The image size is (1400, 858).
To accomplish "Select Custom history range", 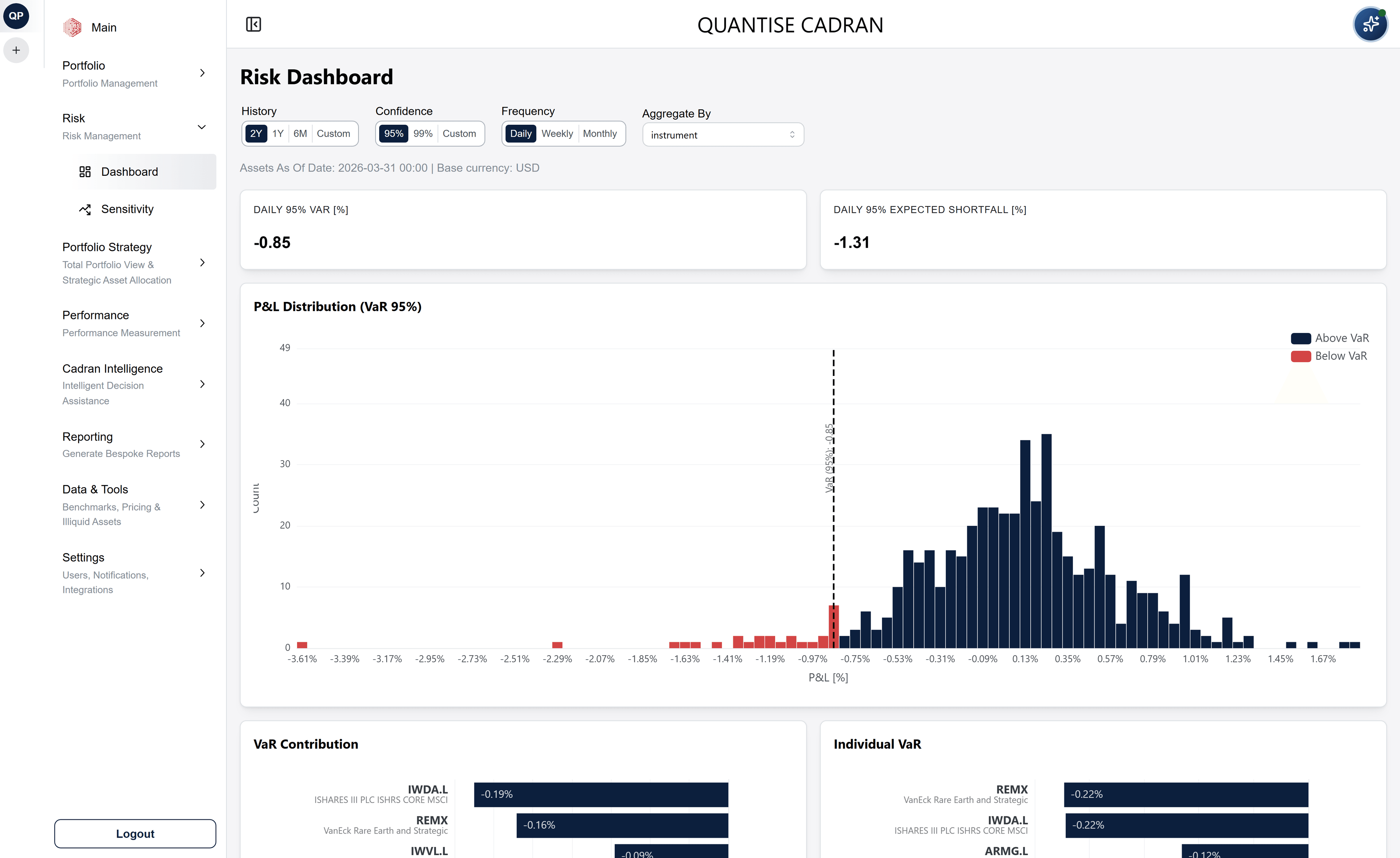I will pos(334,133).
